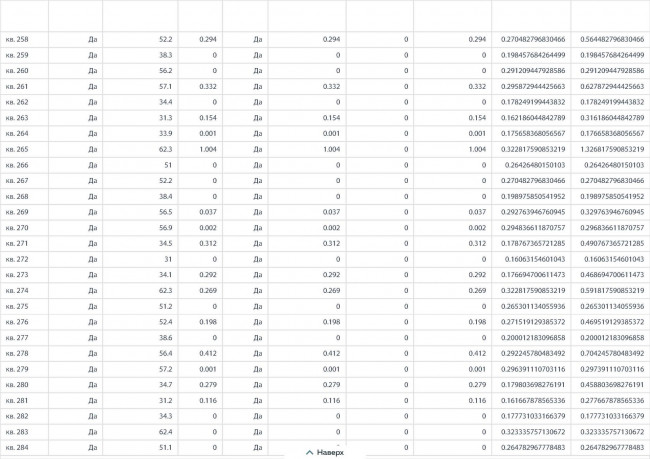Select the row label 'кв. 268'
This screenshot has width=650, height=459.
tap(17, 197)
